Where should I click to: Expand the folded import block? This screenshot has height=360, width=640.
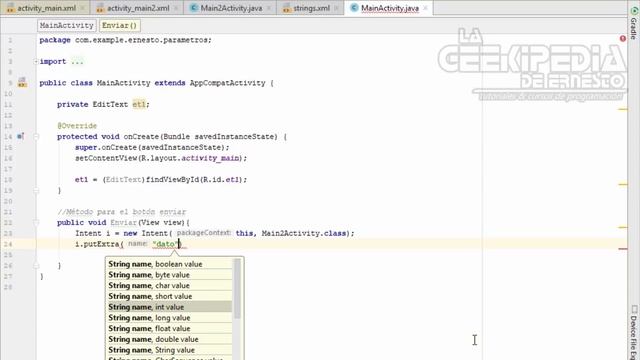pyautogui.click(x=36, y=62)
